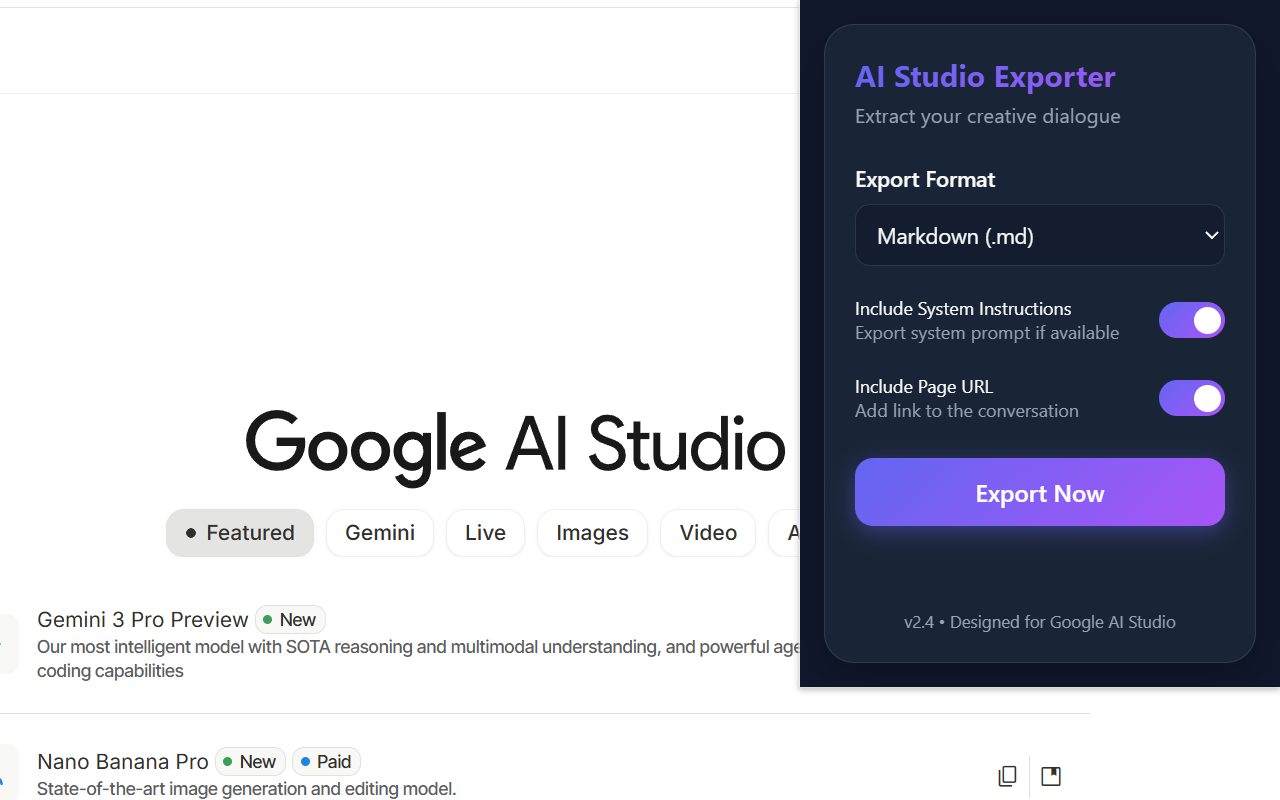This screenshot has height=800, width=1280.
Task: Click the 'v2.4 • Designed for Google AI Studio' footer
Action: click(x=1040, y=622)
